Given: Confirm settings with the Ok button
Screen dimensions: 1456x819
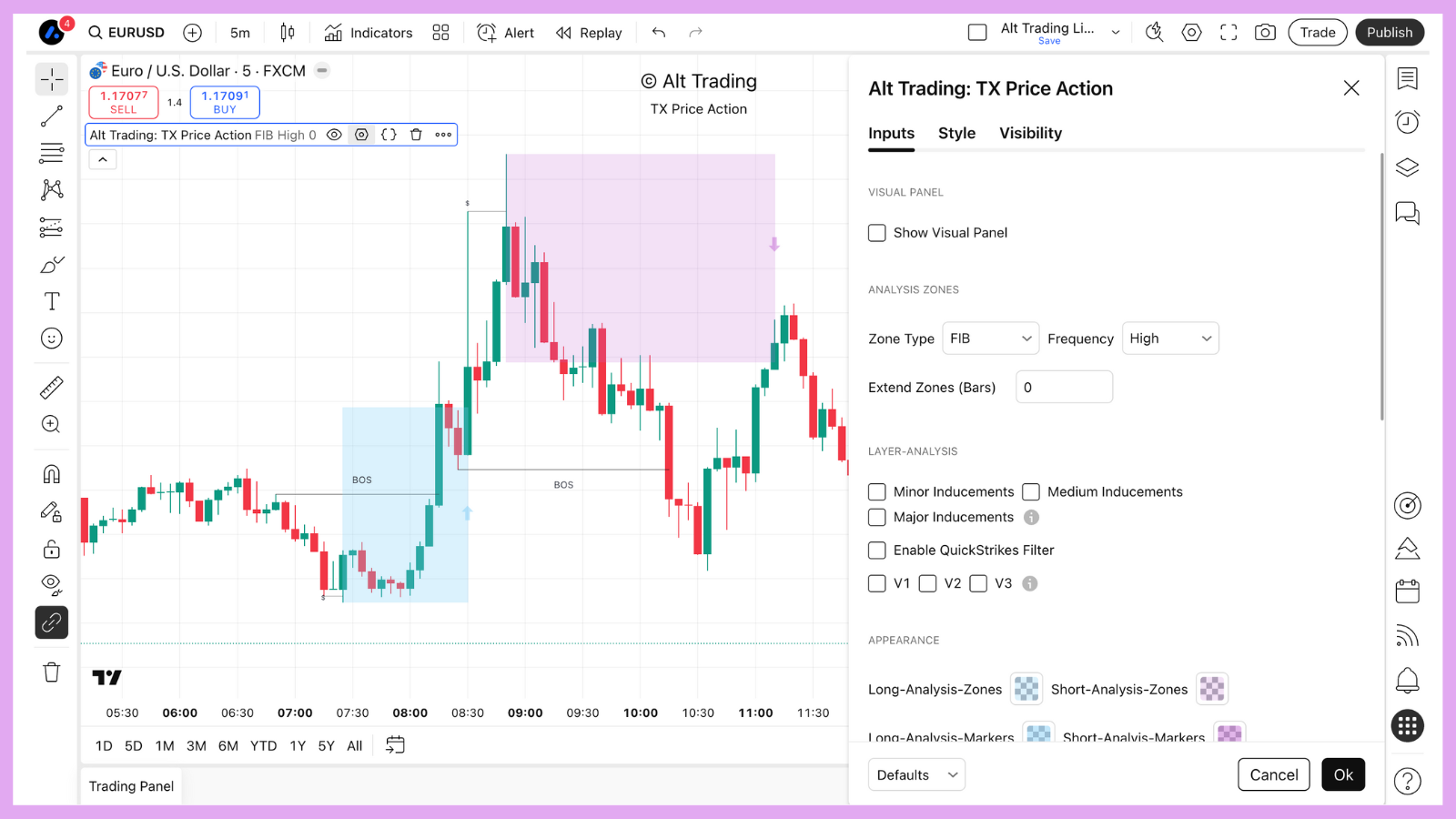Looking at the screenshot, I should pos(1343,774).
